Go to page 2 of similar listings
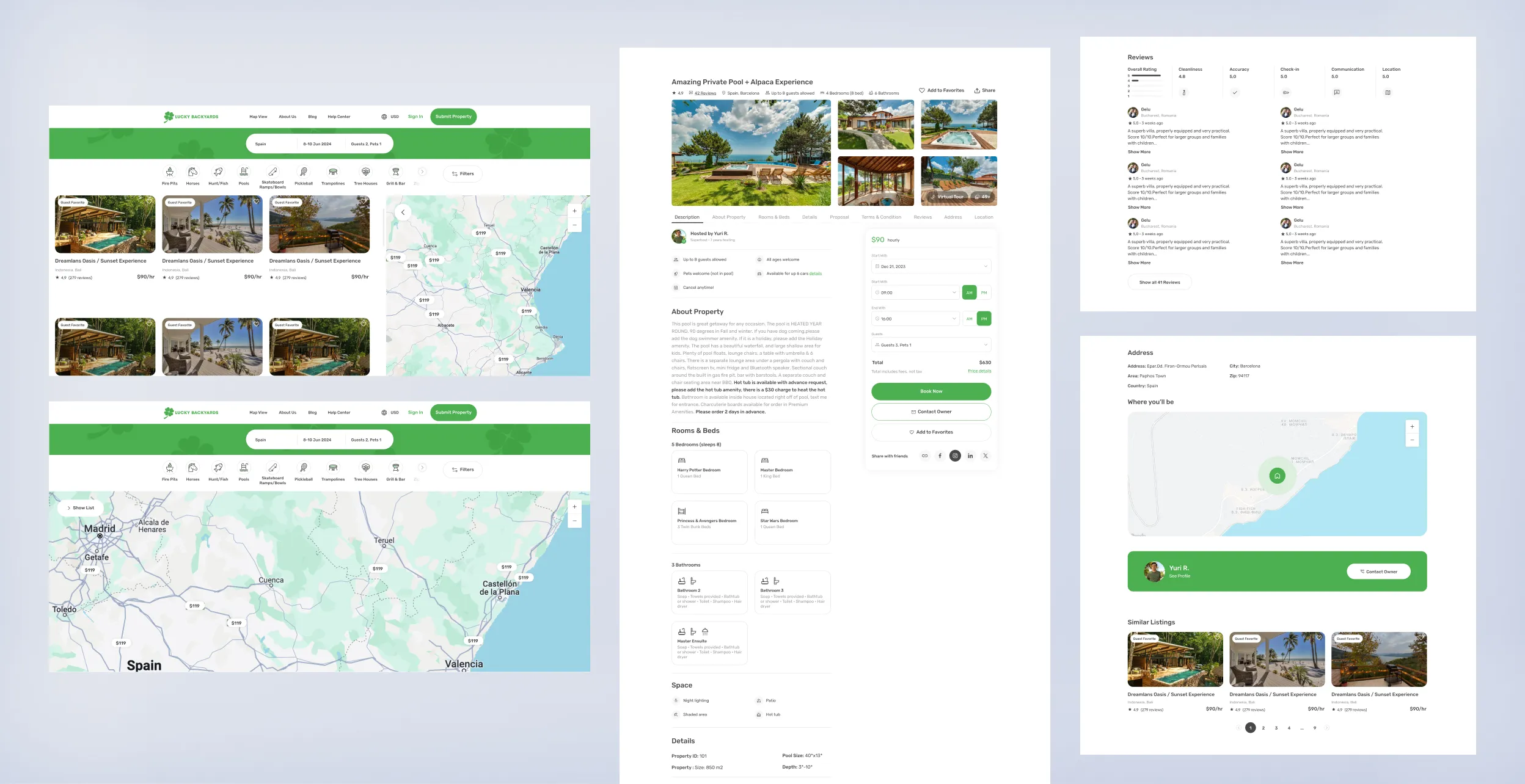The width and height of the screenshot is (1525, 784). pyautogui.click(x=1264, y=727)
